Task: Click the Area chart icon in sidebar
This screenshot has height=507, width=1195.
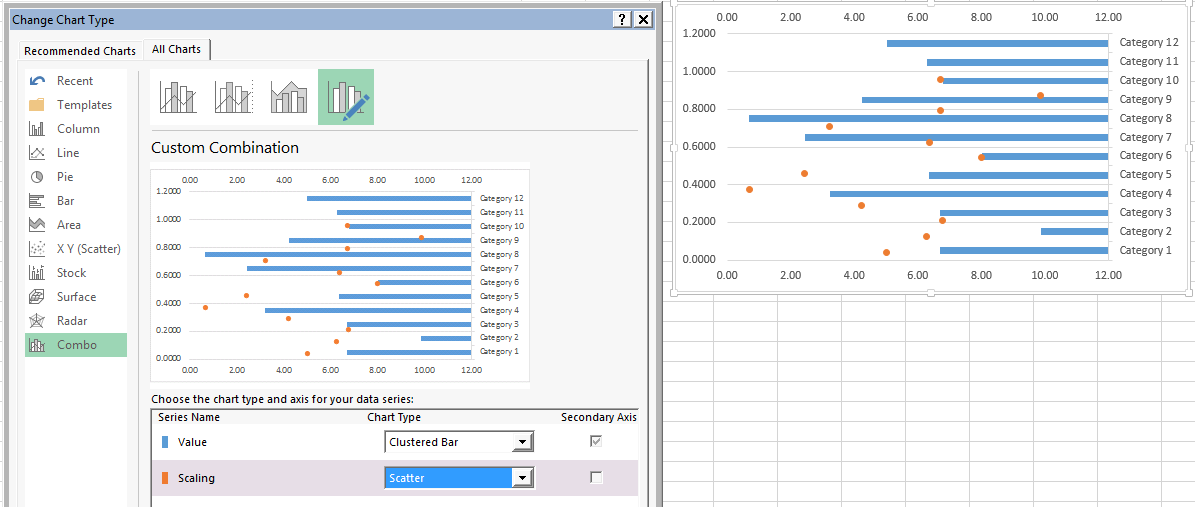Action: point(37,225)
